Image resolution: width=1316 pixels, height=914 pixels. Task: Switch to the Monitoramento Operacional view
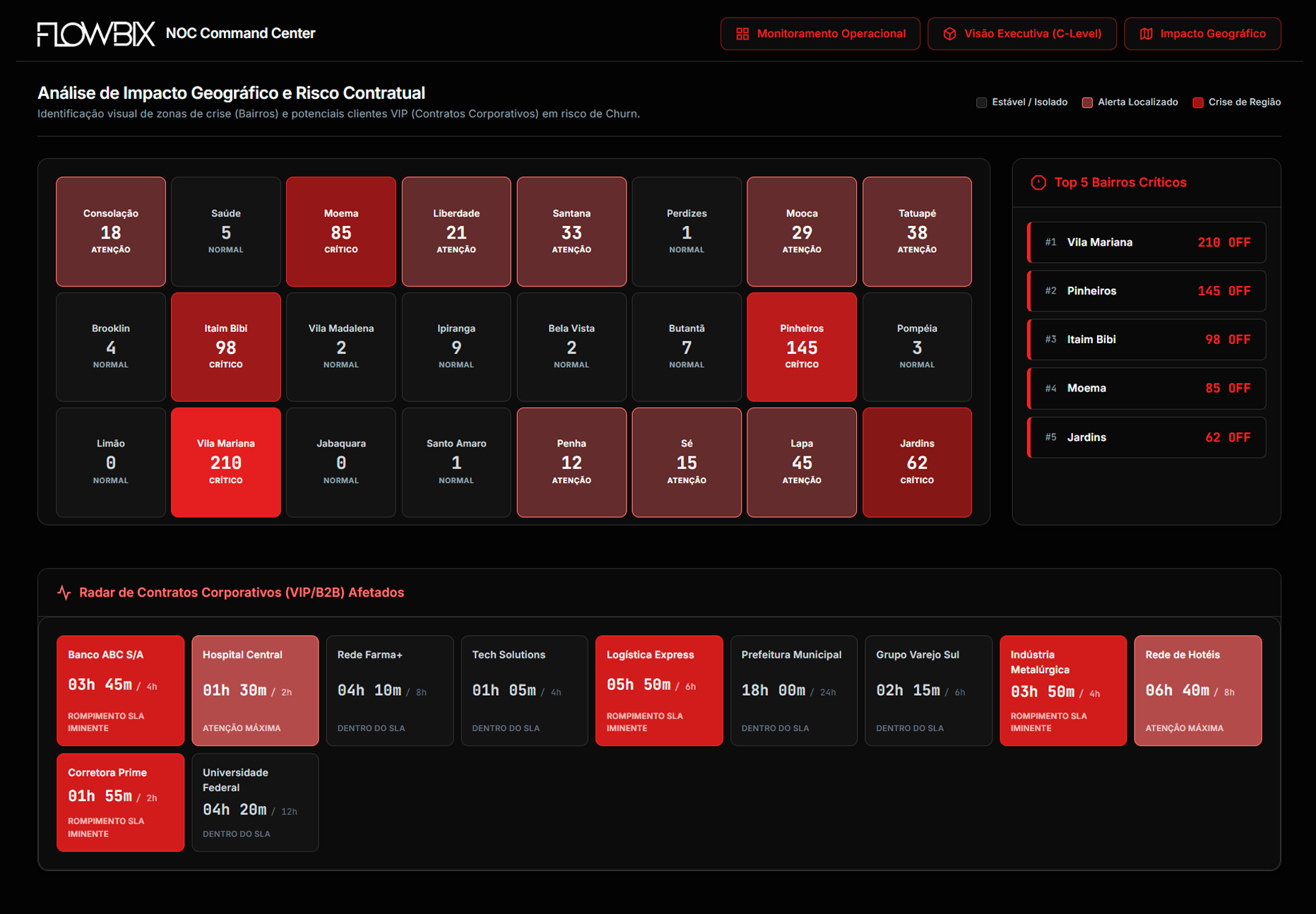click(819, 33)
